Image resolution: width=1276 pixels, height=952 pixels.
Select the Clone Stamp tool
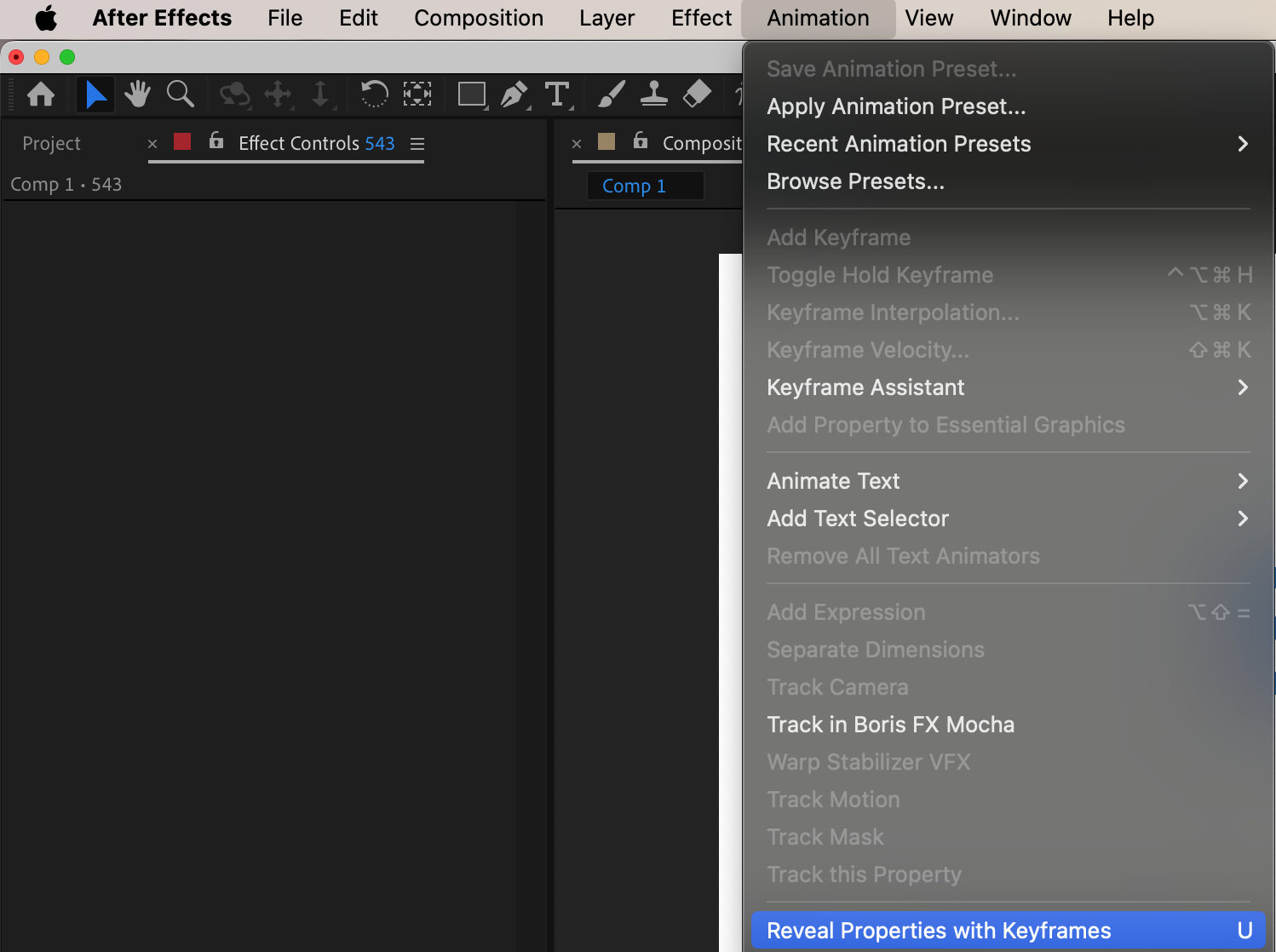[653, 94]
